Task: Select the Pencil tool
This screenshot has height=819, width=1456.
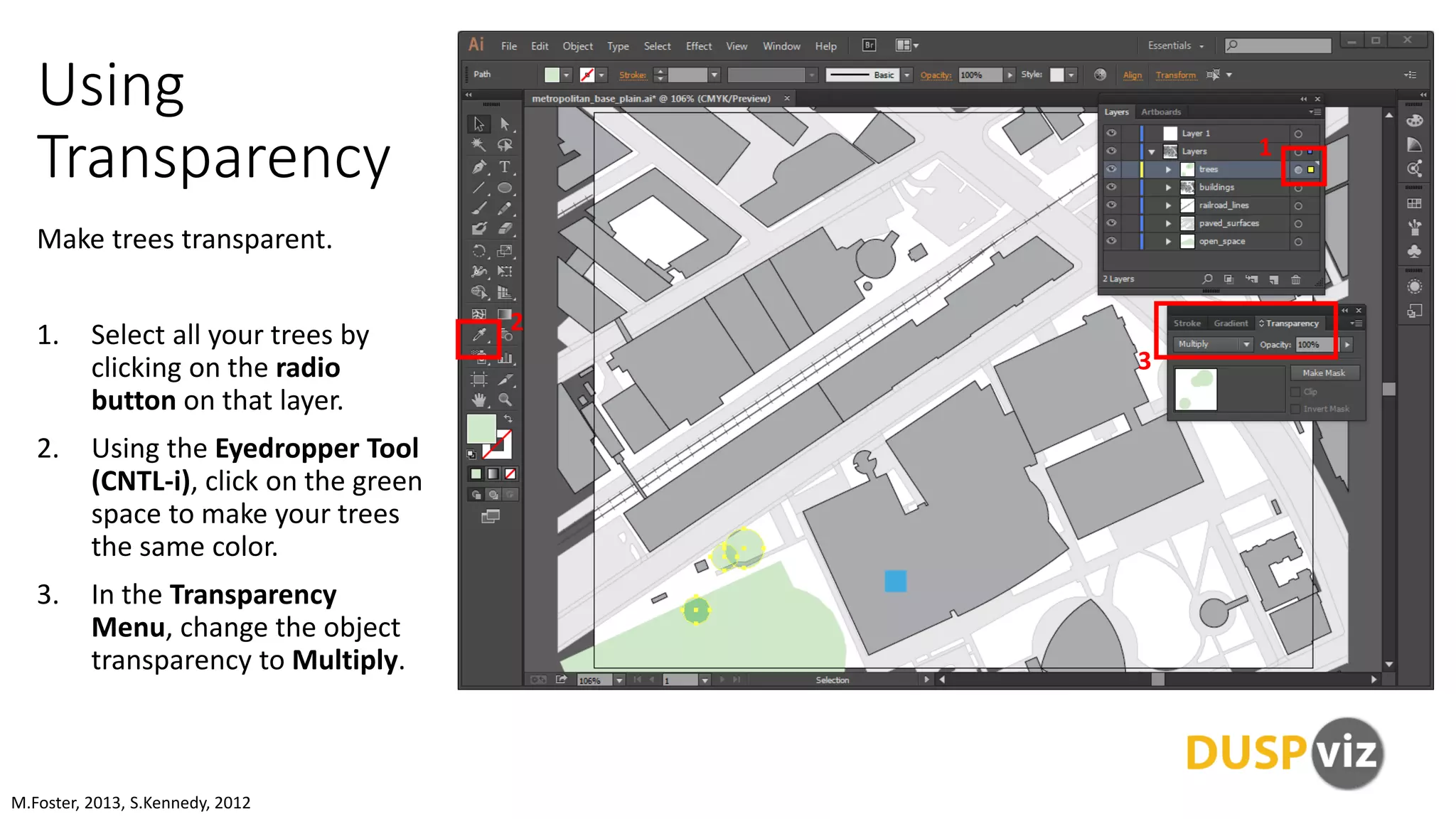Action: point(505,208)
